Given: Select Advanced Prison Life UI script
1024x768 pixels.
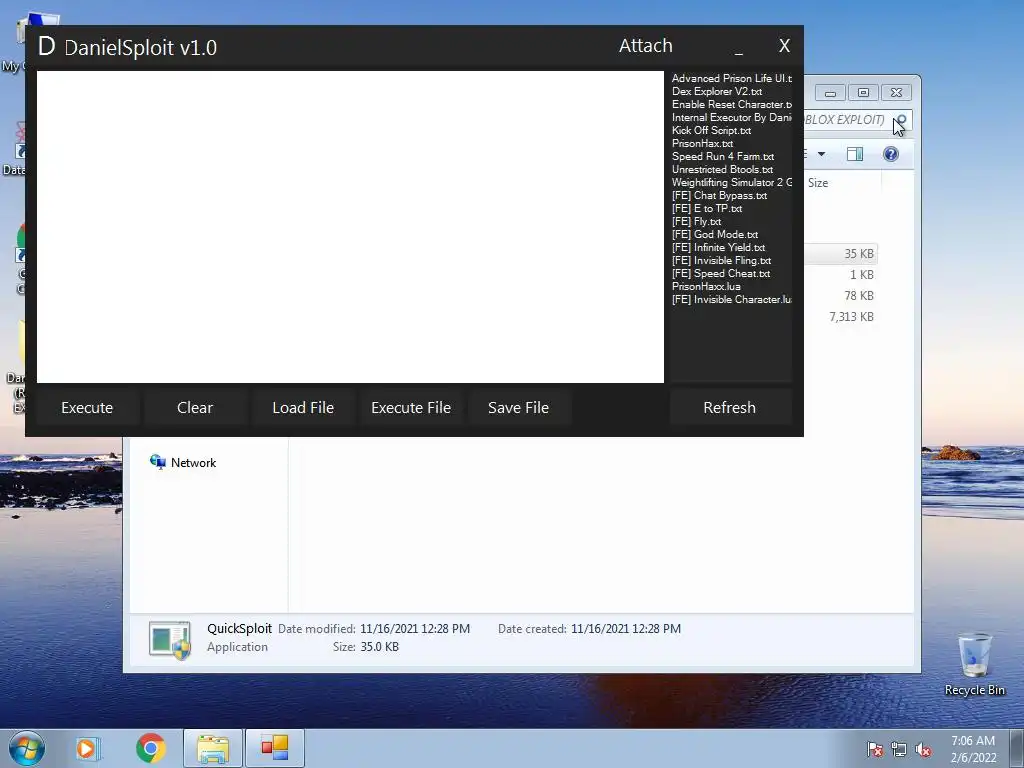Looking at the screenshot, I should [x=731, y=78].
